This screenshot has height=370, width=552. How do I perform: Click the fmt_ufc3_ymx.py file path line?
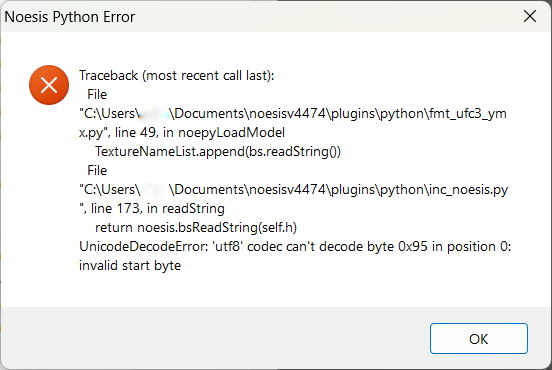click(293, 113)
